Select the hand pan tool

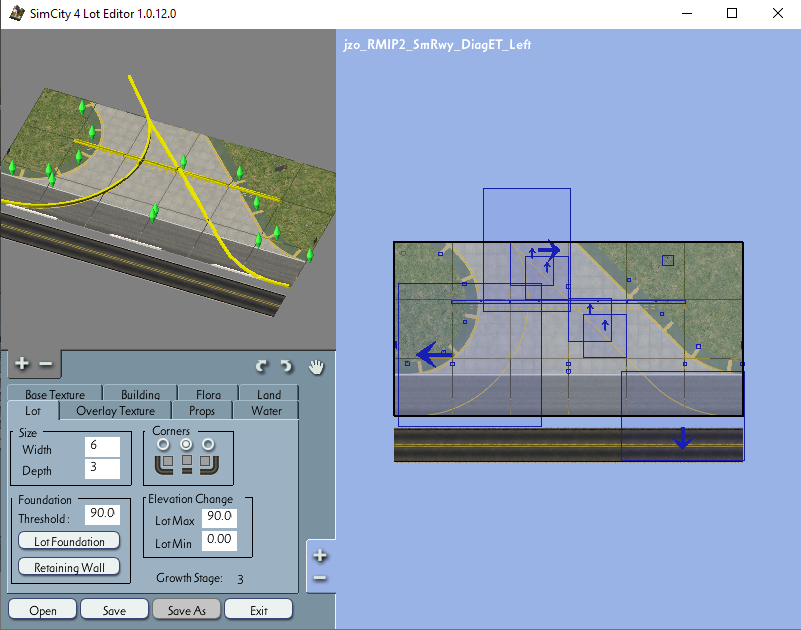(x=316, y=366)
